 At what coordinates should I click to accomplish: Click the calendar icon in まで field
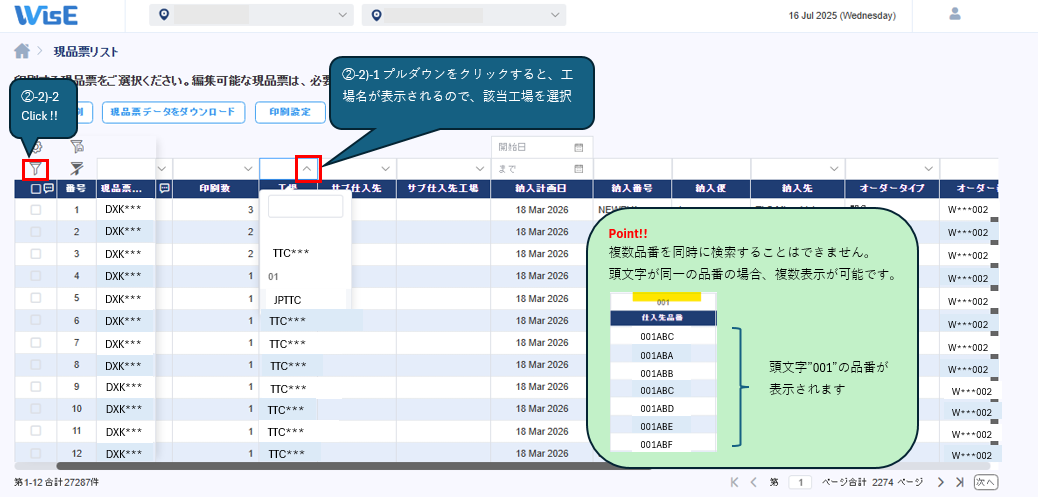[x=578, y=168]
